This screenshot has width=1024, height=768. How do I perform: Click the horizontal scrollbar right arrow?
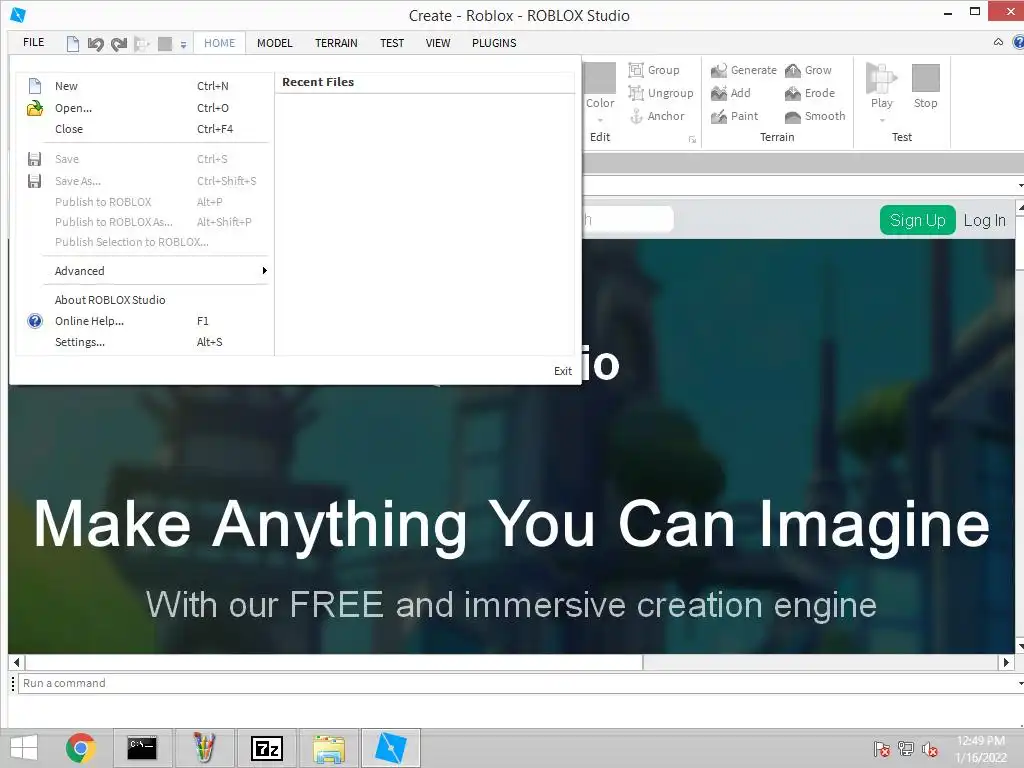pyautogui.click(x=1006, y=662)
